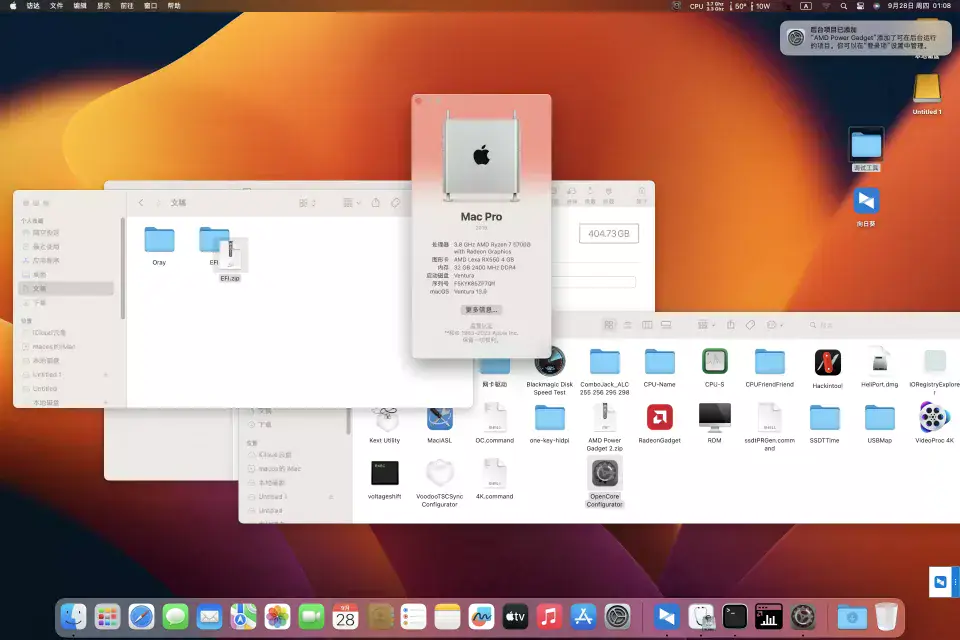The image size is (960, 640).
Task: Open MaciASL from the tools window
Action: (440, 418)
